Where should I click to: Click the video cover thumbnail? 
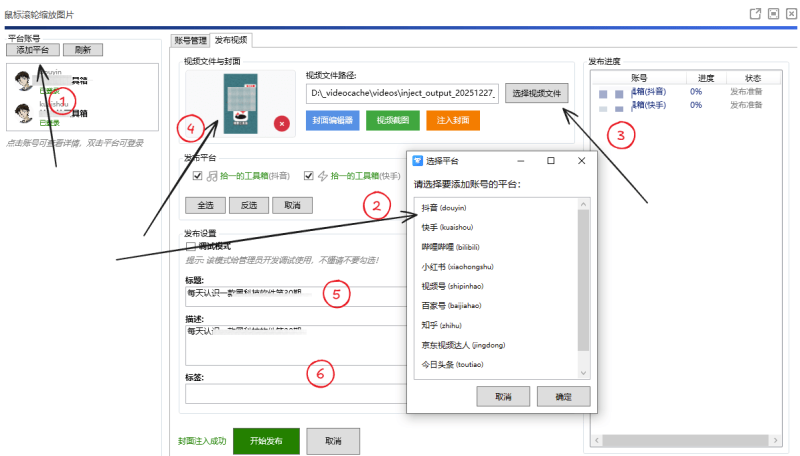coord(241,104)
